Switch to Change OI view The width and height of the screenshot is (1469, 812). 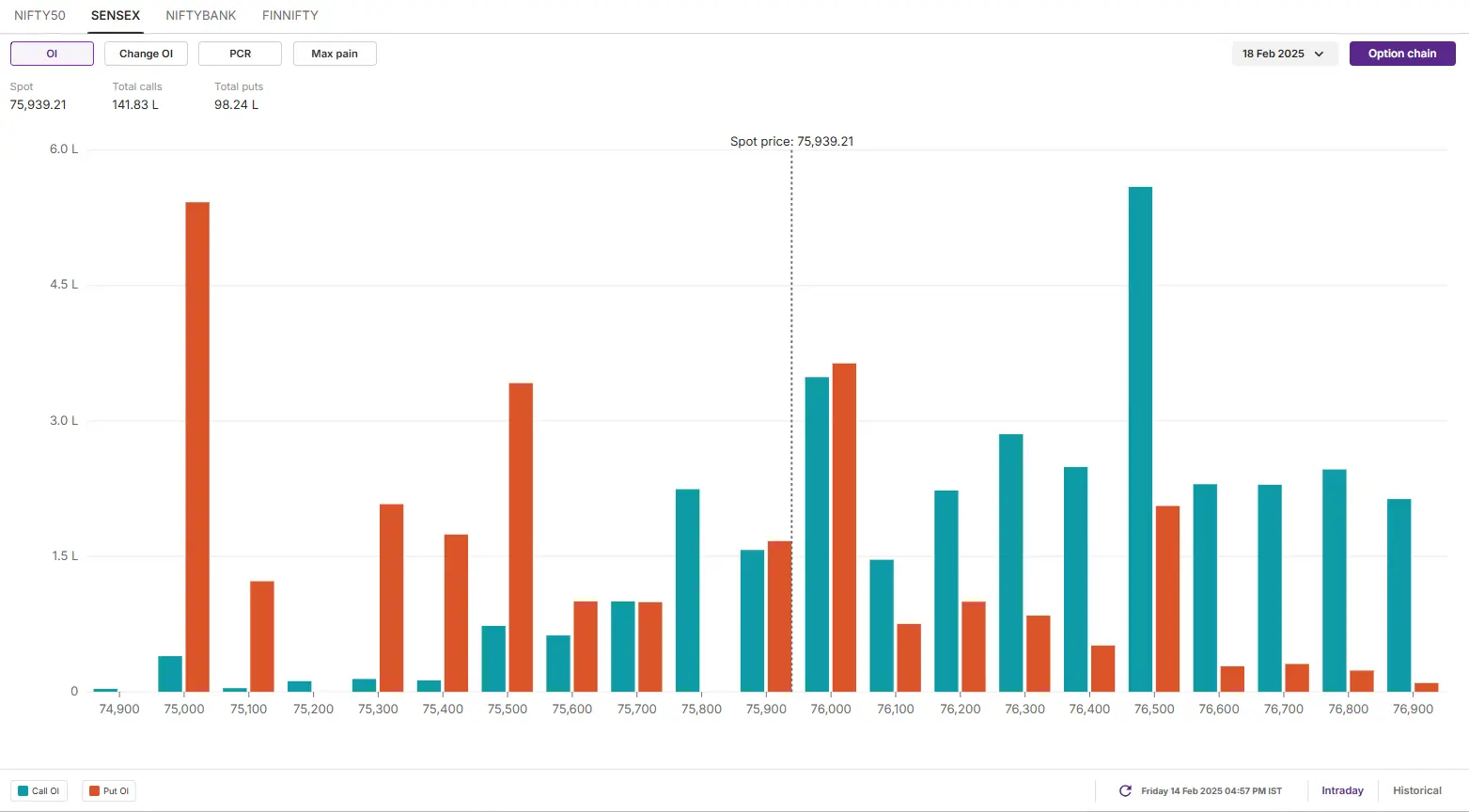point(146,54)
